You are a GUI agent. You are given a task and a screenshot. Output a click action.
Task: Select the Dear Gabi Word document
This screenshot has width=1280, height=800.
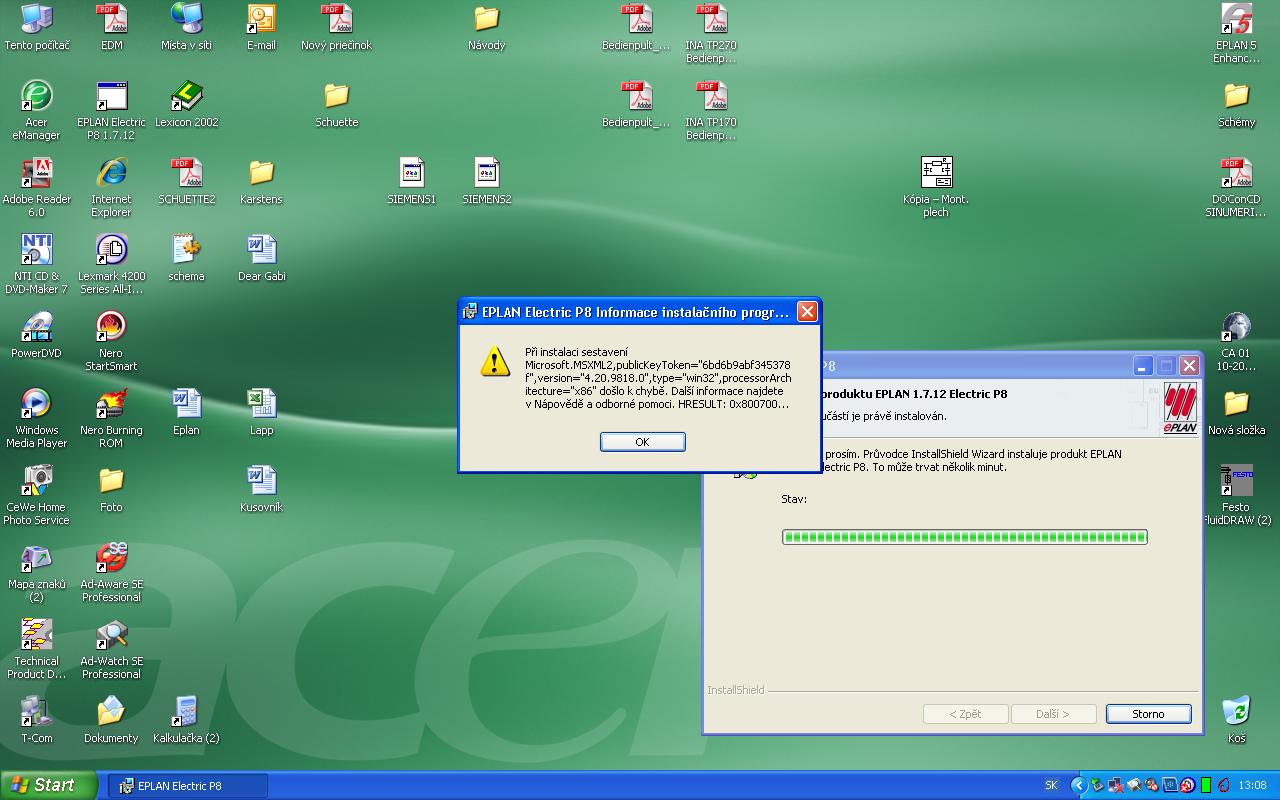tap(261, 258)
